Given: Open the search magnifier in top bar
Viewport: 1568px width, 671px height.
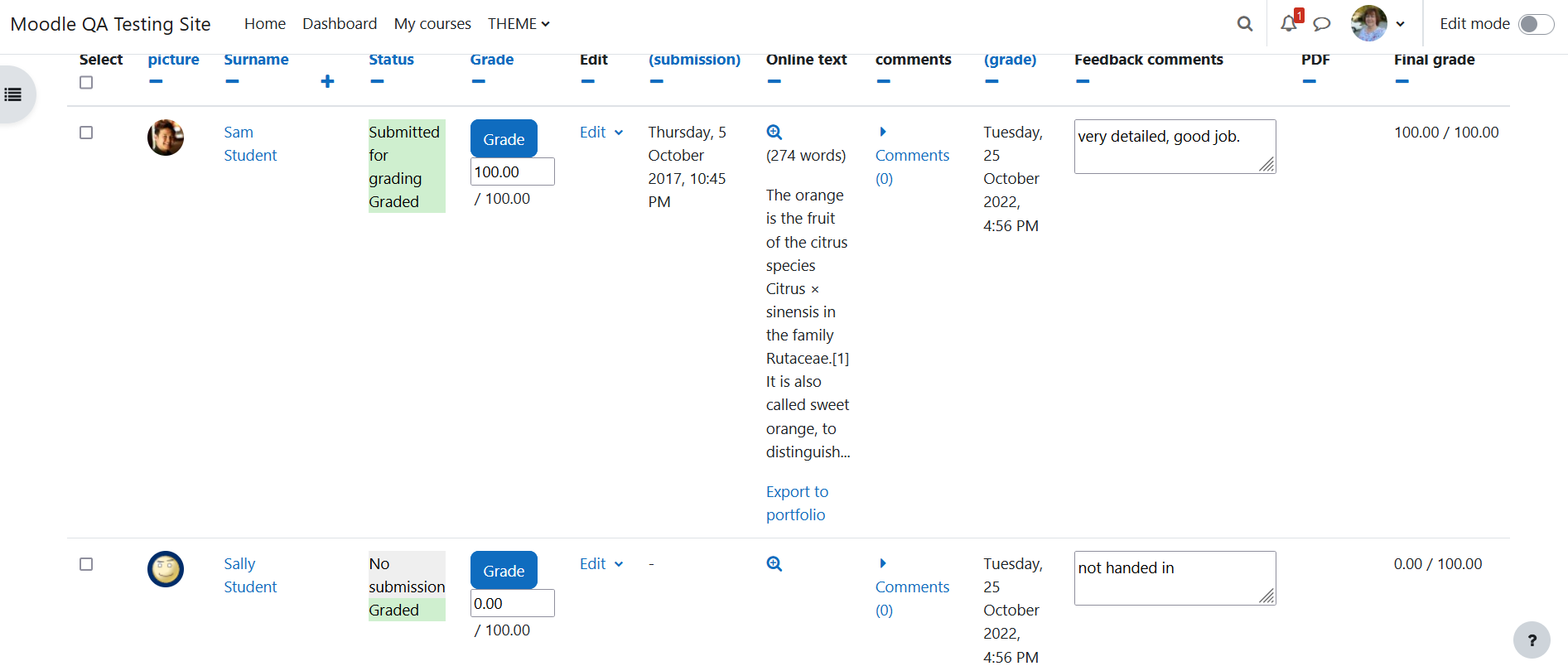Looking at the screenshot, I should pos(1244,24).
